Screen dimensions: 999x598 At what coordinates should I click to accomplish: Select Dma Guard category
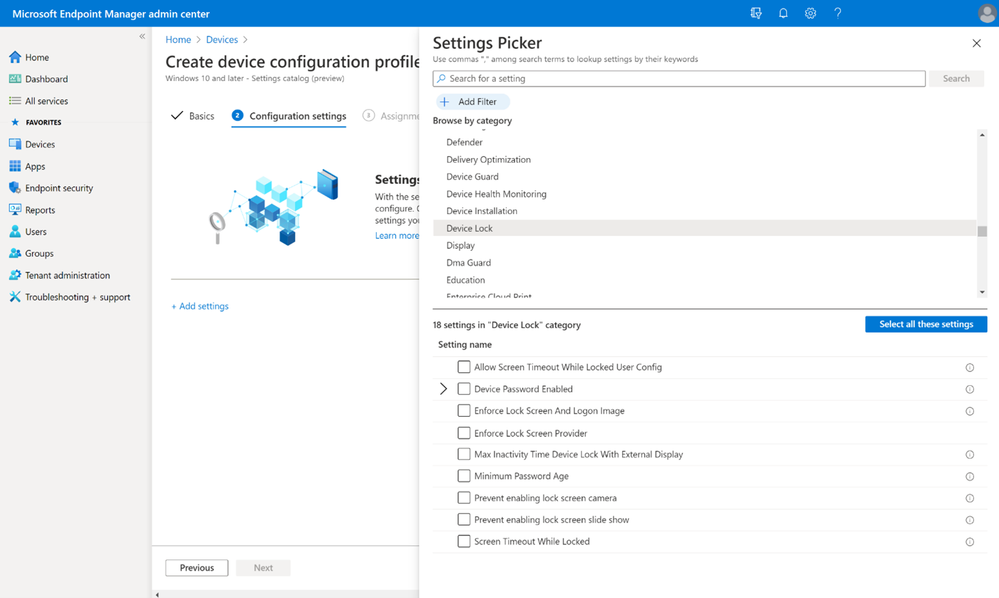coord(468,262)
